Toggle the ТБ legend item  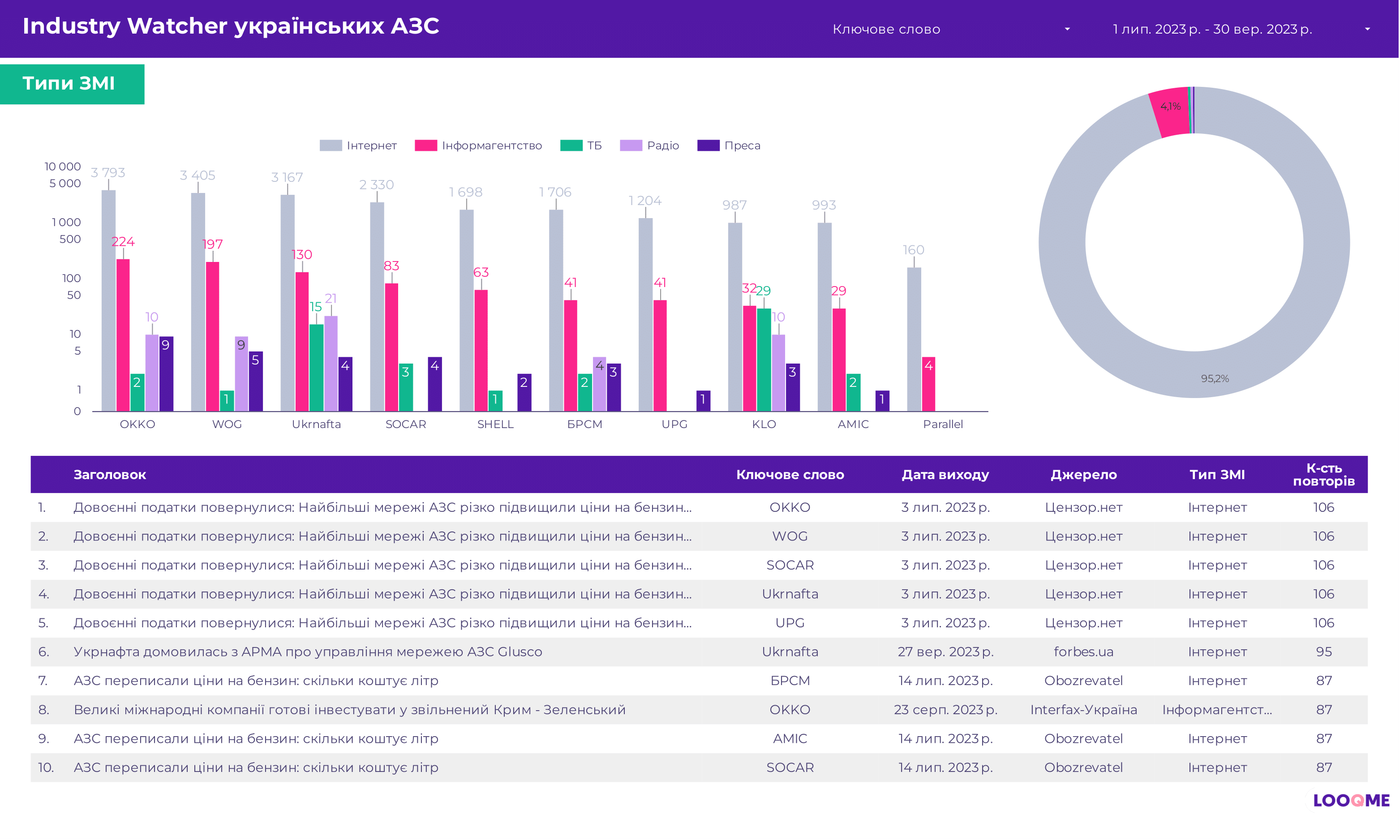coord(594,146)
